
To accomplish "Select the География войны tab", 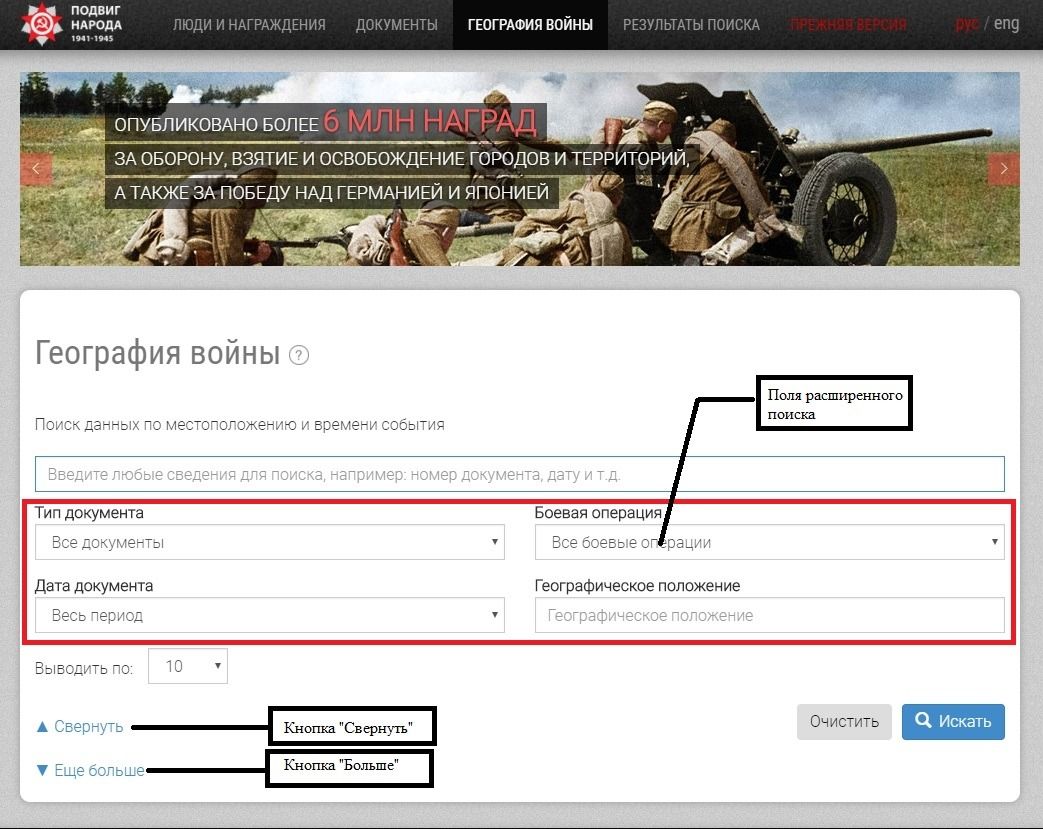I will [x=530, y=25].
